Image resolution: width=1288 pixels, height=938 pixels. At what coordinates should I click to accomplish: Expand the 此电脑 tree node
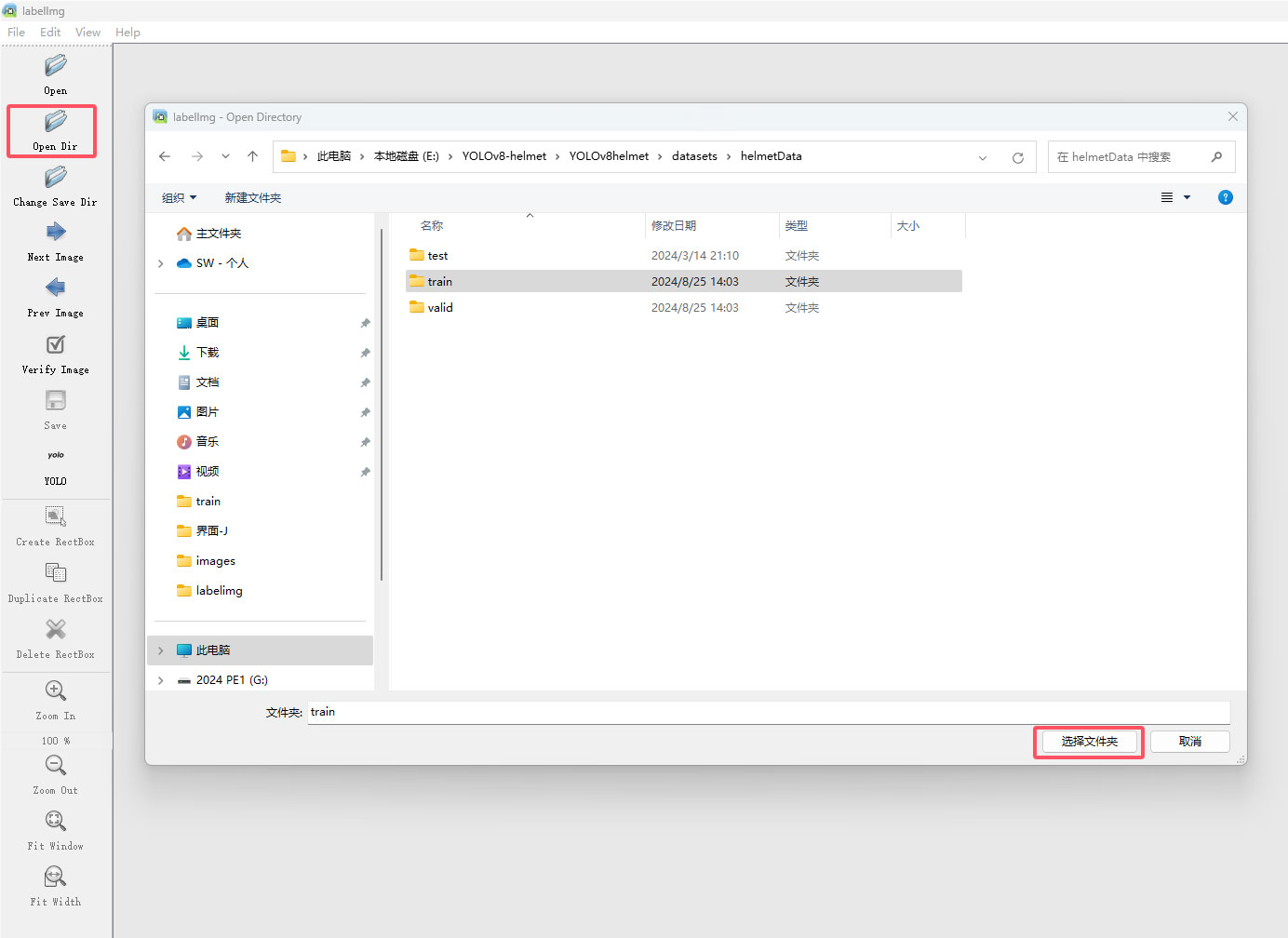point(161,650)
